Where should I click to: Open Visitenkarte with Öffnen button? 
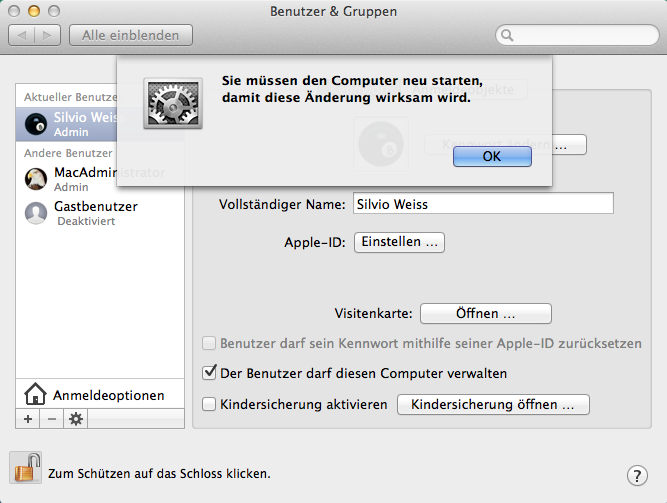[486, 314]
